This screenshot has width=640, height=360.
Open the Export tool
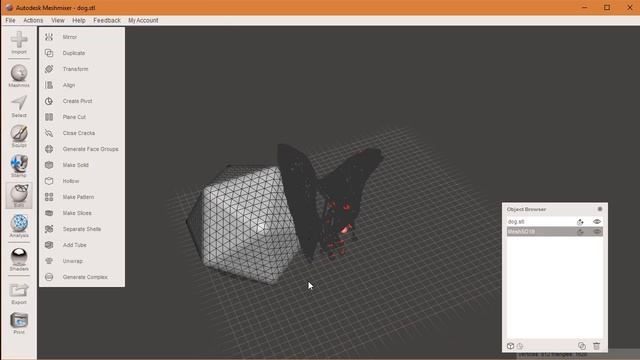coord(19,293)
